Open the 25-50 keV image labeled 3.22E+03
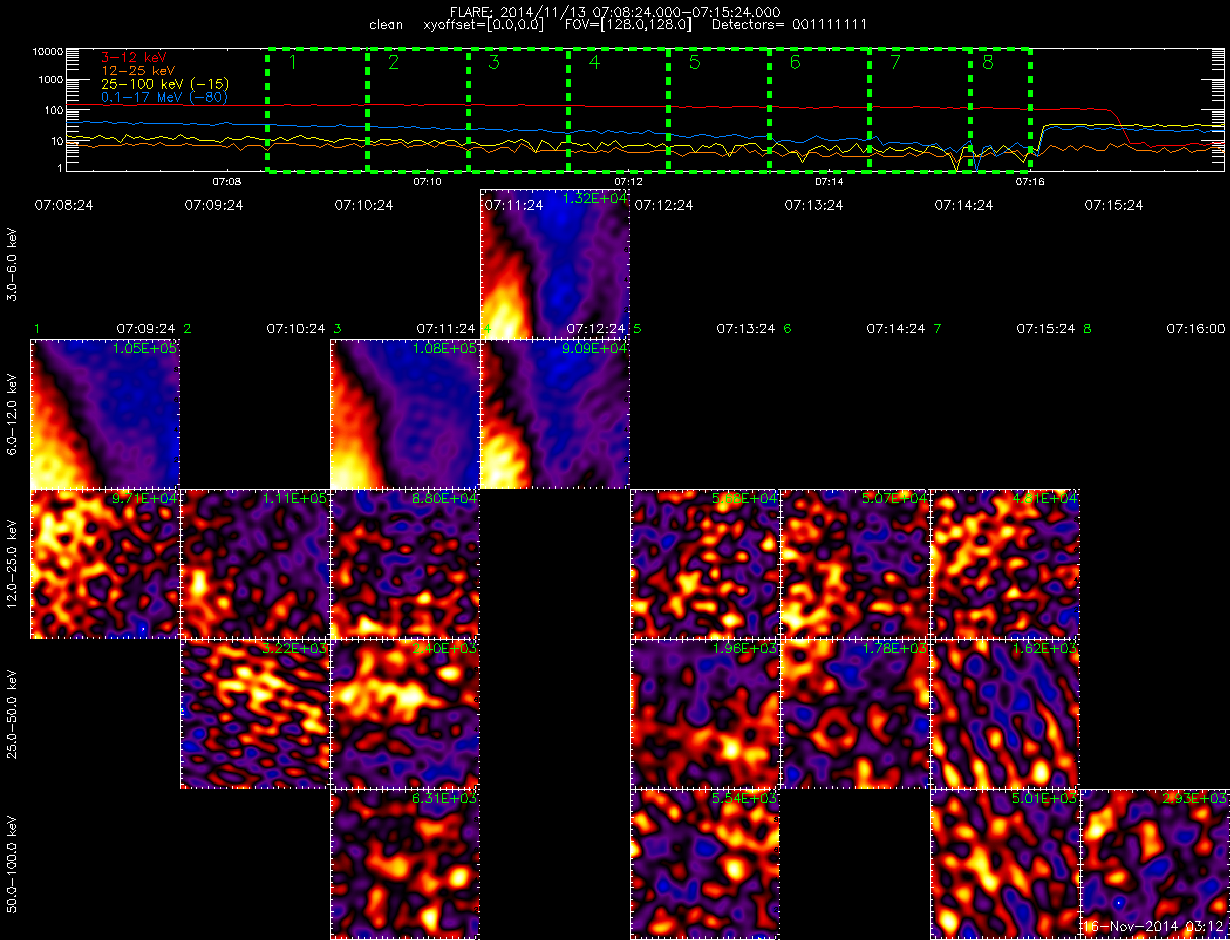Image resolution: width=1230 pixels, height=940 pixels. tap(255, 714)
